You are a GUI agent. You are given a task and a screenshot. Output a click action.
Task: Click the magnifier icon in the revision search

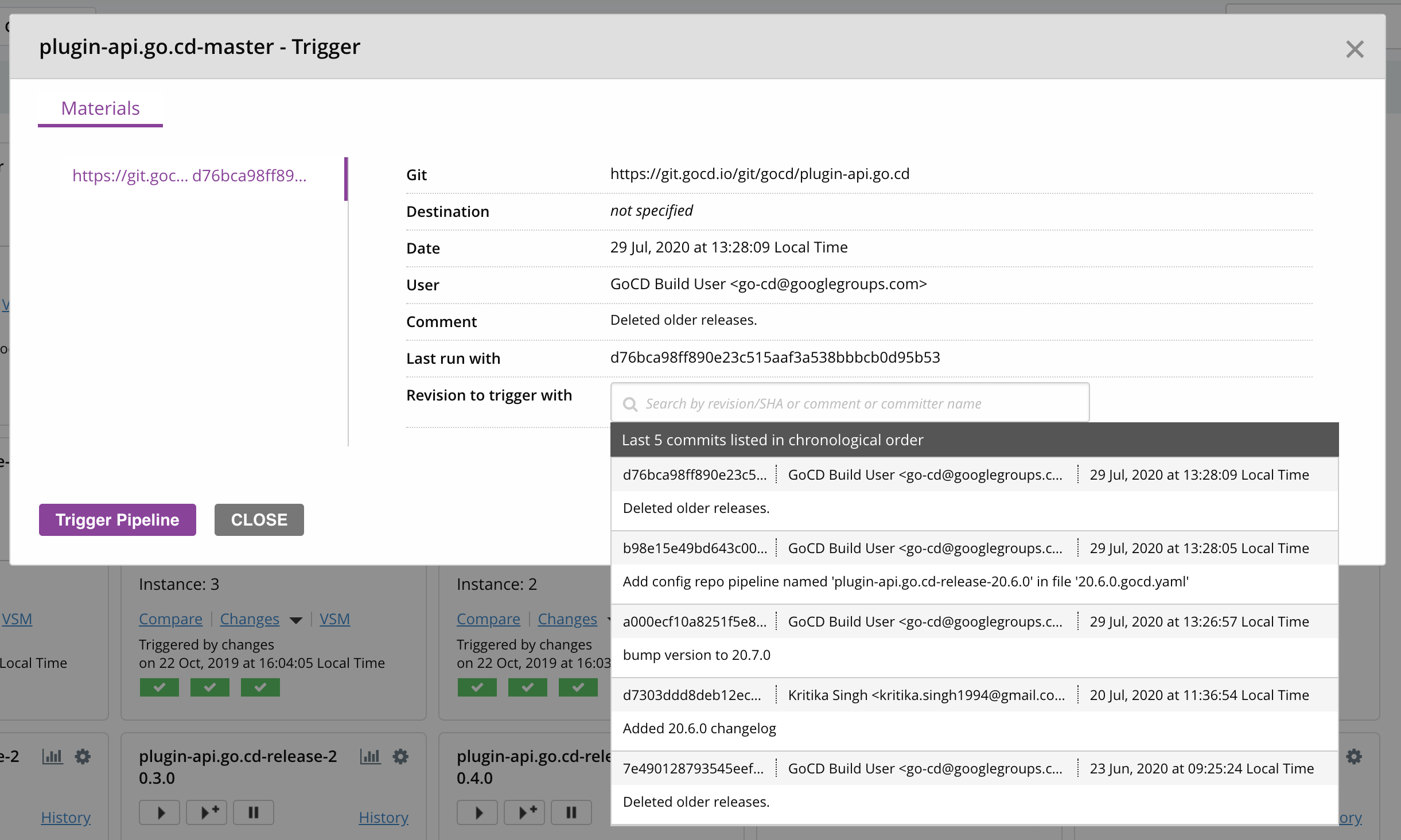coord(630,404)
